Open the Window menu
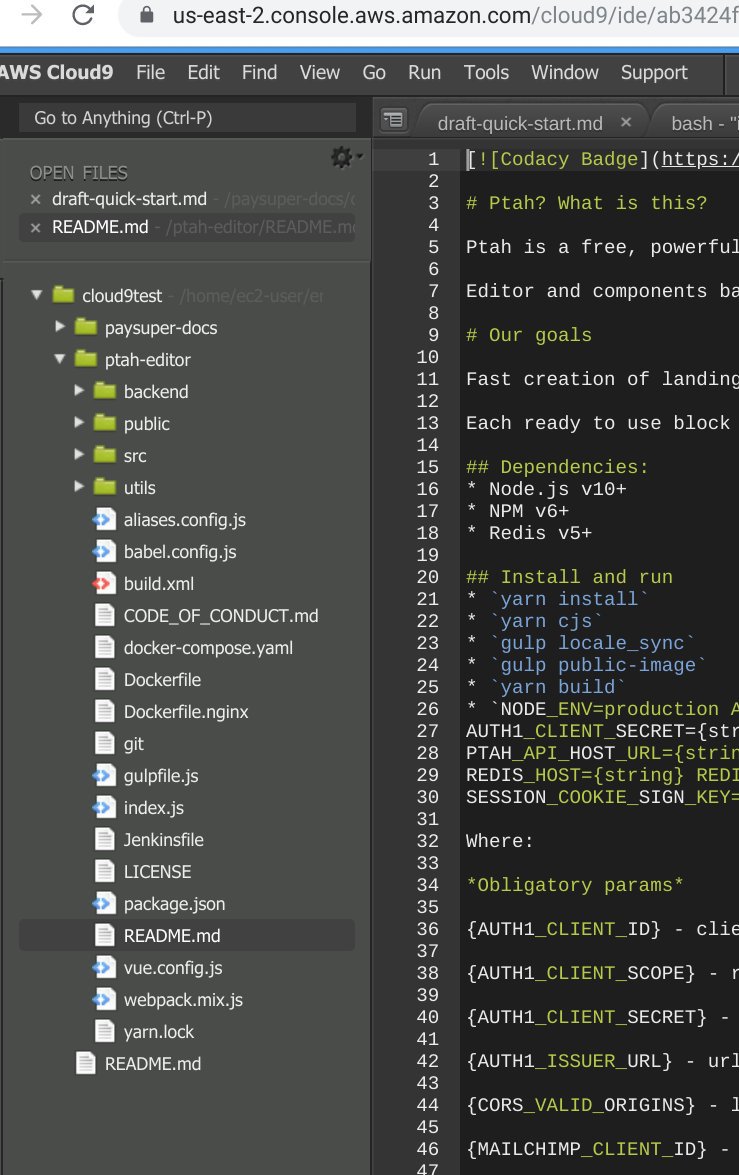Viewport: 739px width, 1175px height. tap(565, 73)
